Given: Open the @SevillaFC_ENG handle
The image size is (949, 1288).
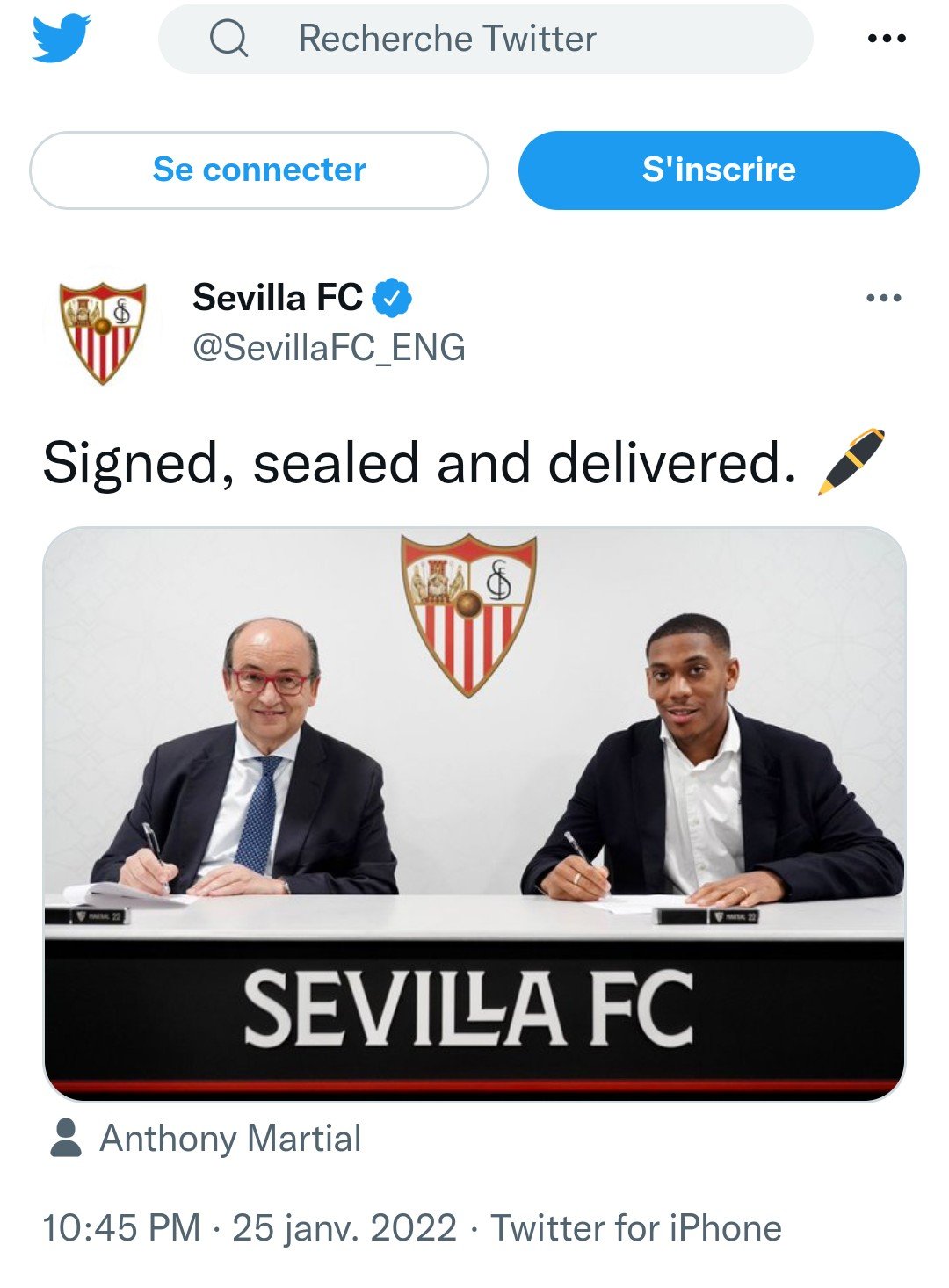Looking at the screenshot, I should click(x=329, y=348).
